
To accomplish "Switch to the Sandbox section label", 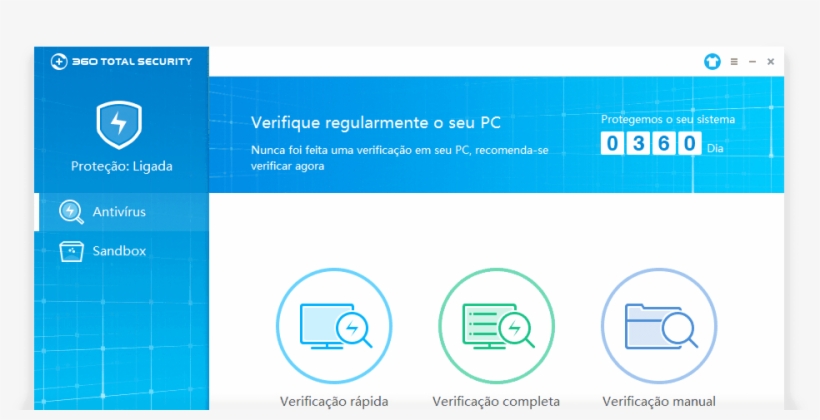I will [119, 251].
